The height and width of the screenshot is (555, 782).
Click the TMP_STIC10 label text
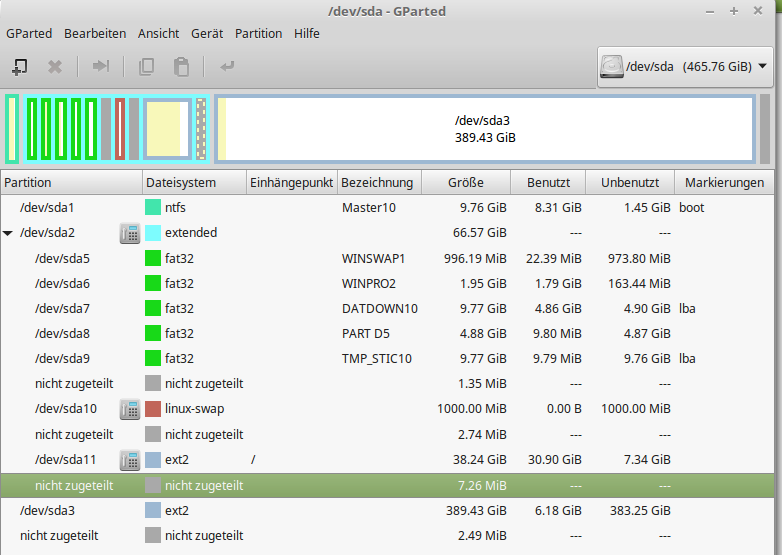377,359
